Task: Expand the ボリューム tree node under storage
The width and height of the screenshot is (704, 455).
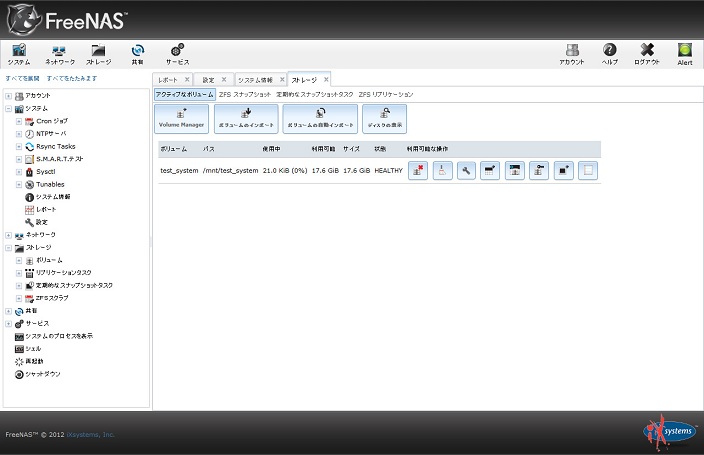Action: tap(18, 260)
